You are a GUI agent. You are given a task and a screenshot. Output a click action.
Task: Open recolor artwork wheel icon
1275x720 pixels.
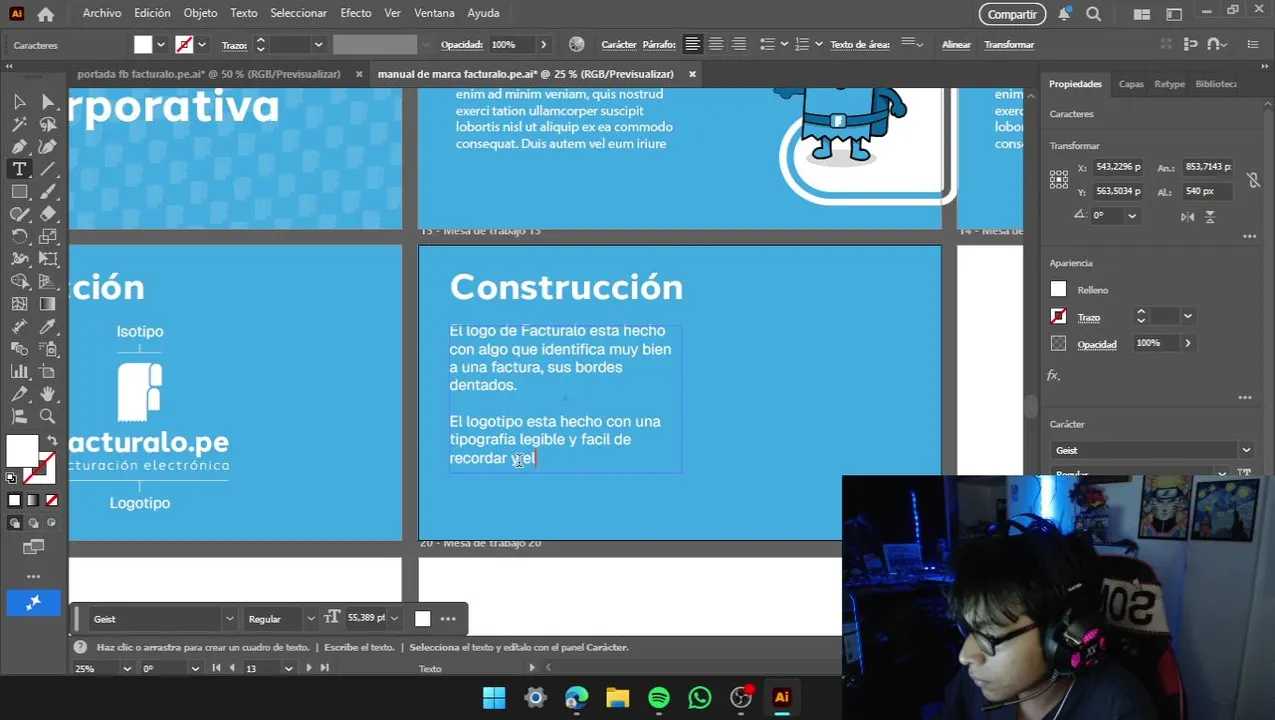tap(576, 44)
